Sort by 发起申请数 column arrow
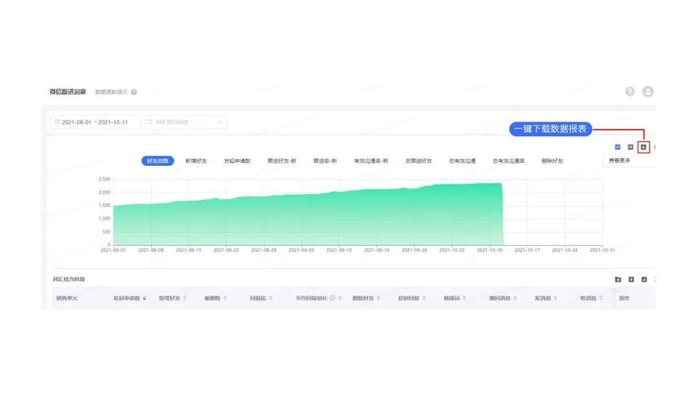700x394 pixels. (144, 298)
